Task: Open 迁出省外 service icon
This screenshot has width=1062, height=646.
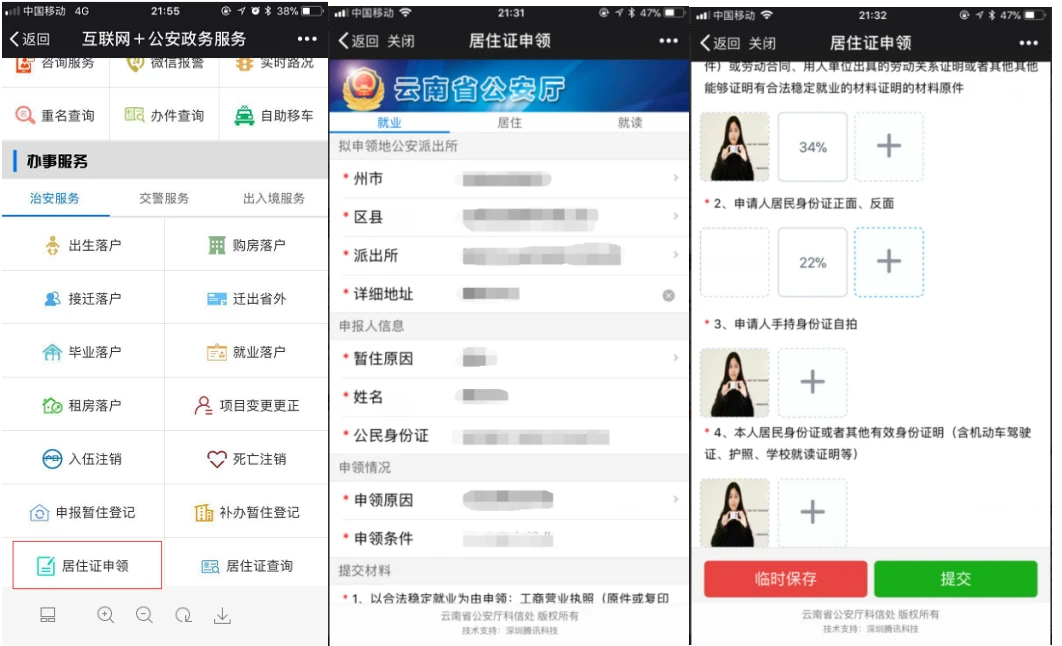Action: pos(217,299)
